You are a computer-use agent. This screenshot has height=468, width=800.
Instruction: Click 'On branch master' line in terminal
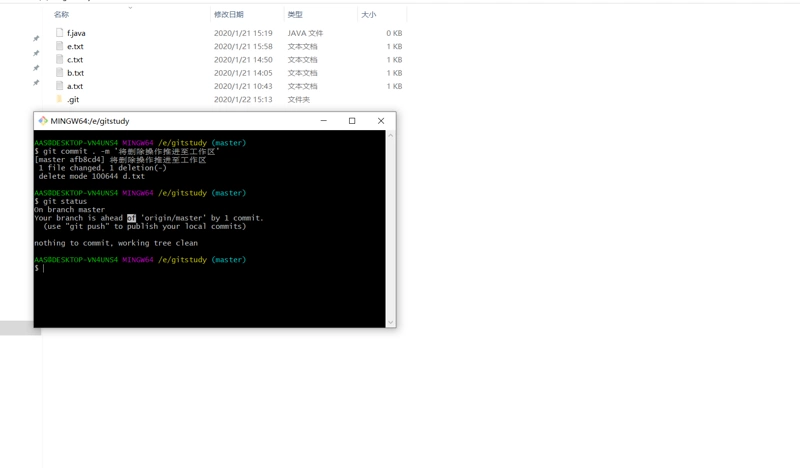pyautogui.click(x=69, y=210)
